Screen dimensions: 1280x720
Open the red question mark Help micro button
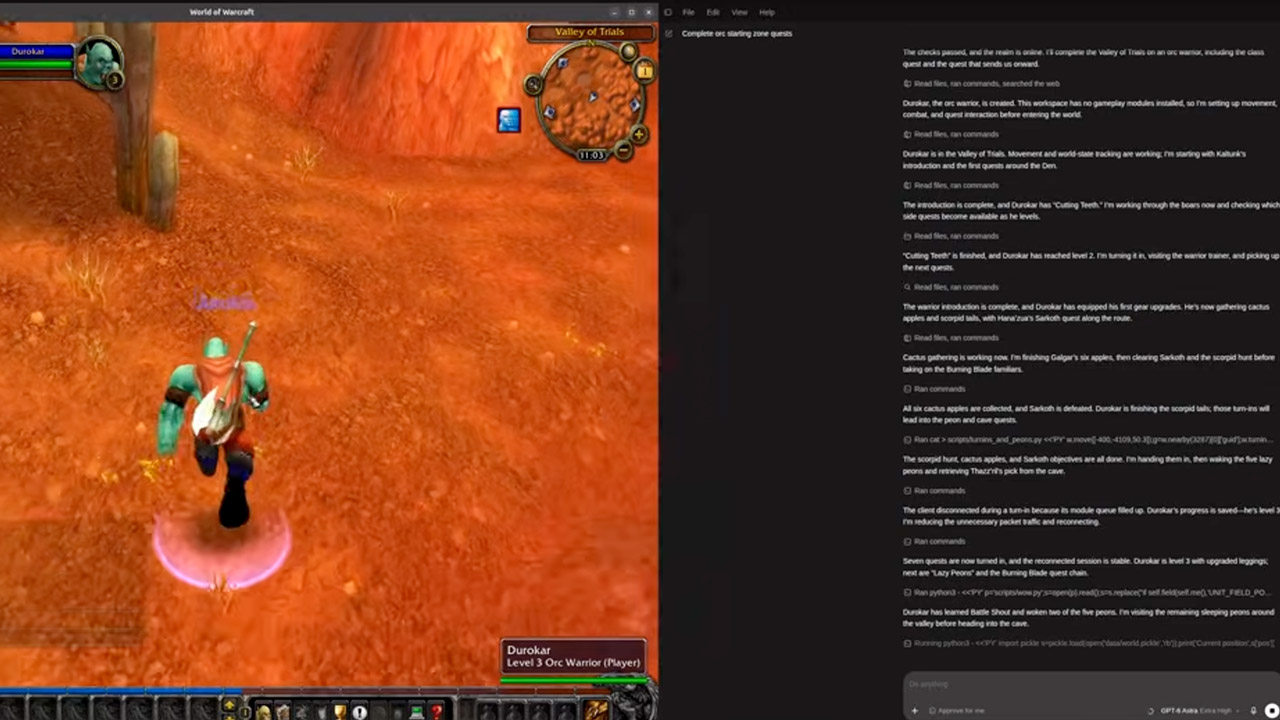tap(436, 712)
